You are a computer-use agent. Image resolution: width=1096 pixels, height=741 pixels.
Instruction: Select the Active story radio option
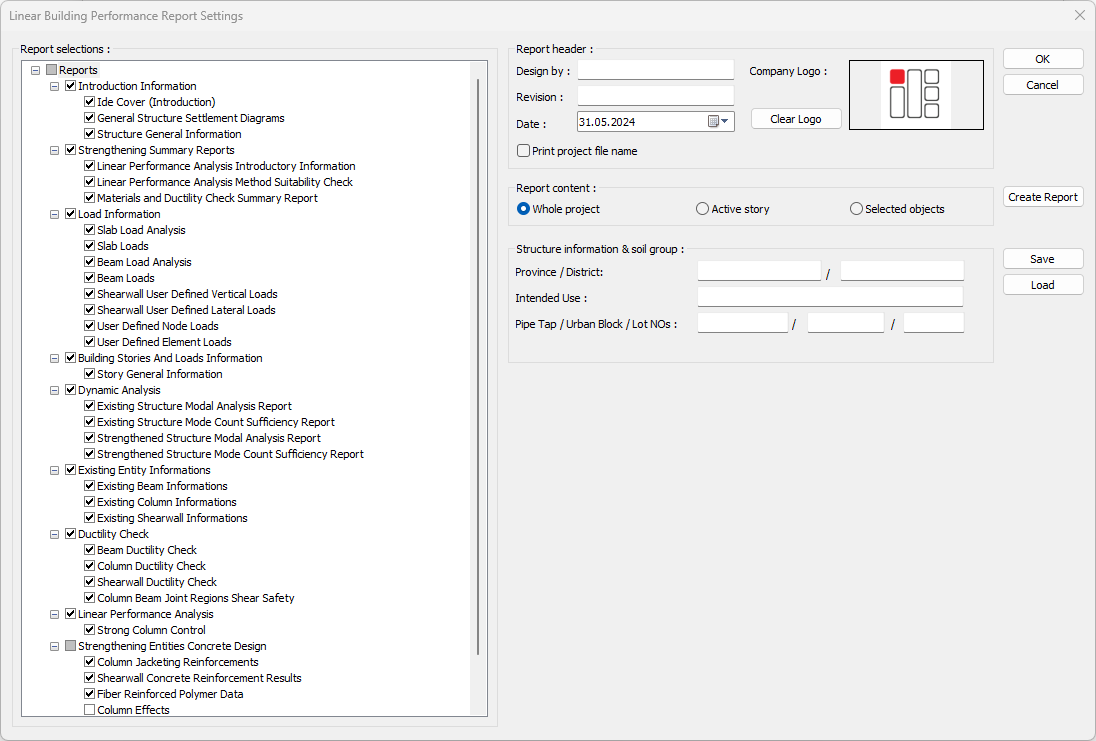[703, 209]
